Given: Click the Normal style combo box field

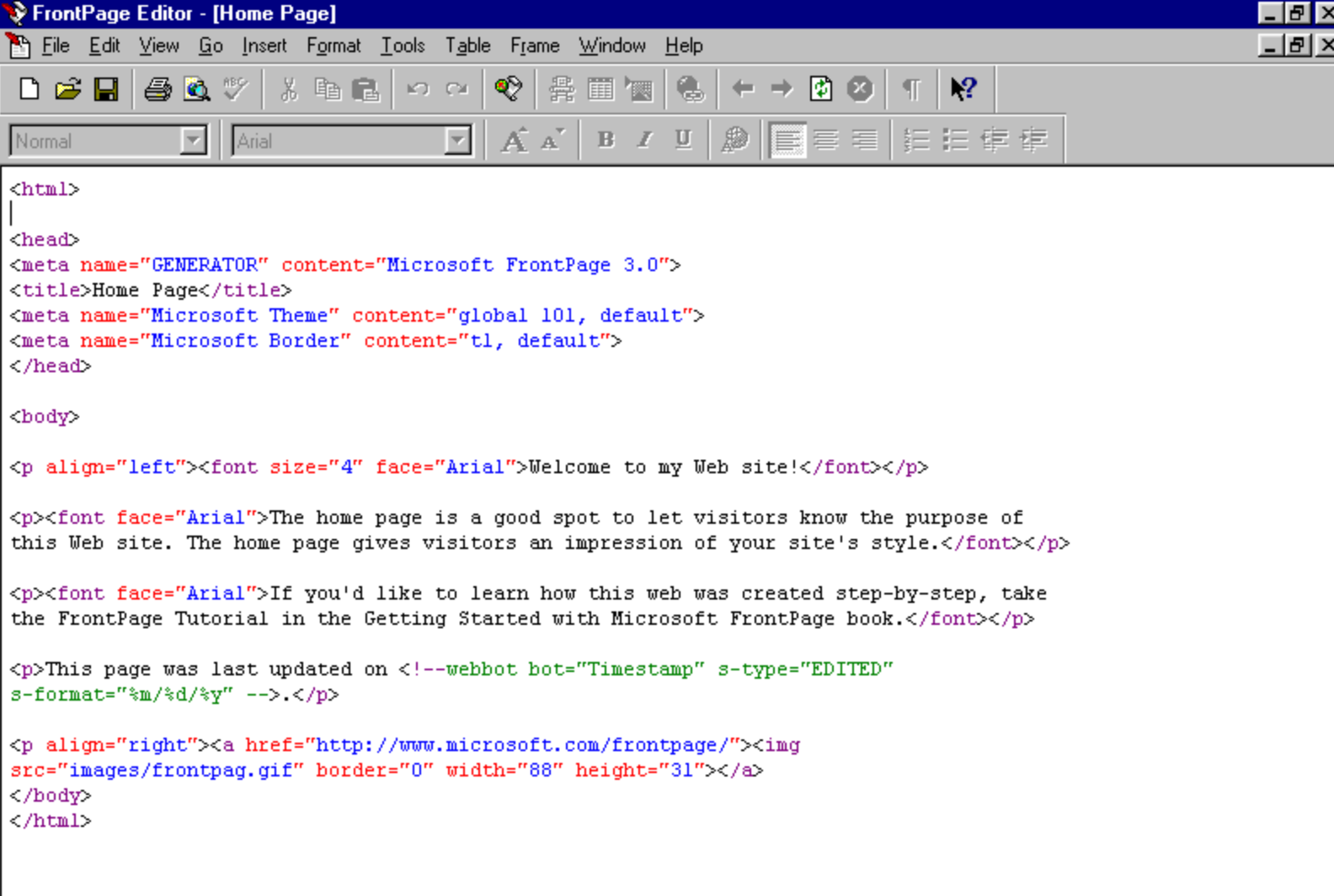Looking at the screenshot, I should click(x=108, y=140).
